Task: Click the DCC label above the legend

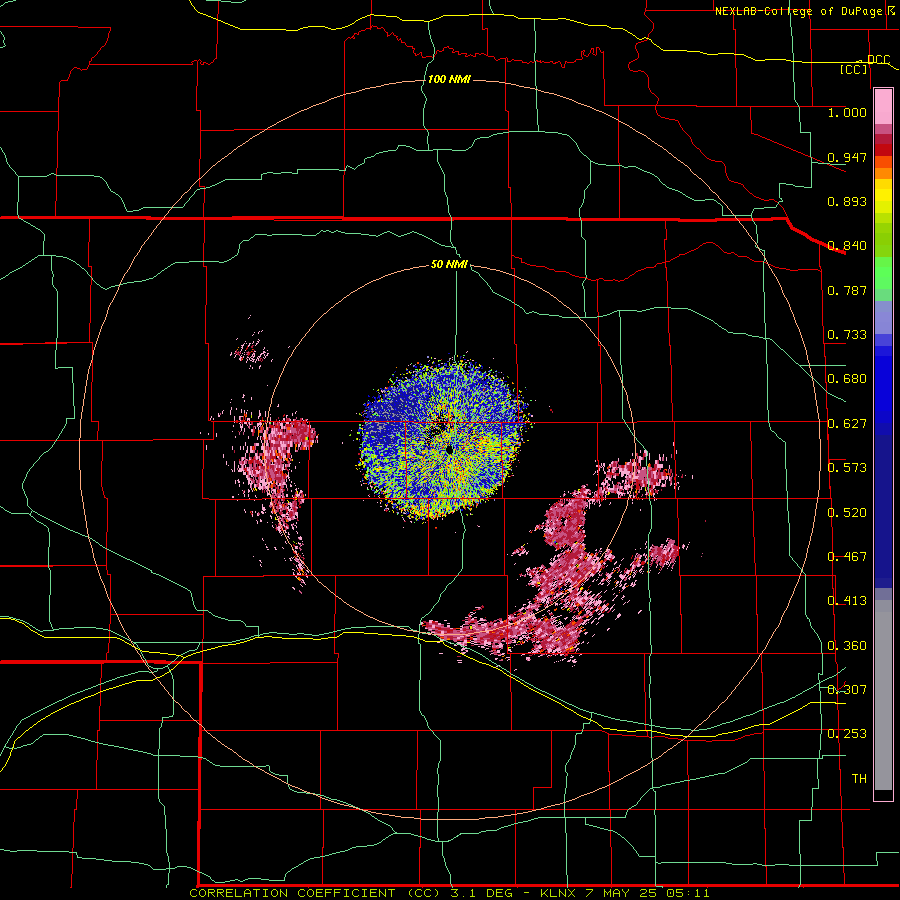Action: (x=878, y=60)
